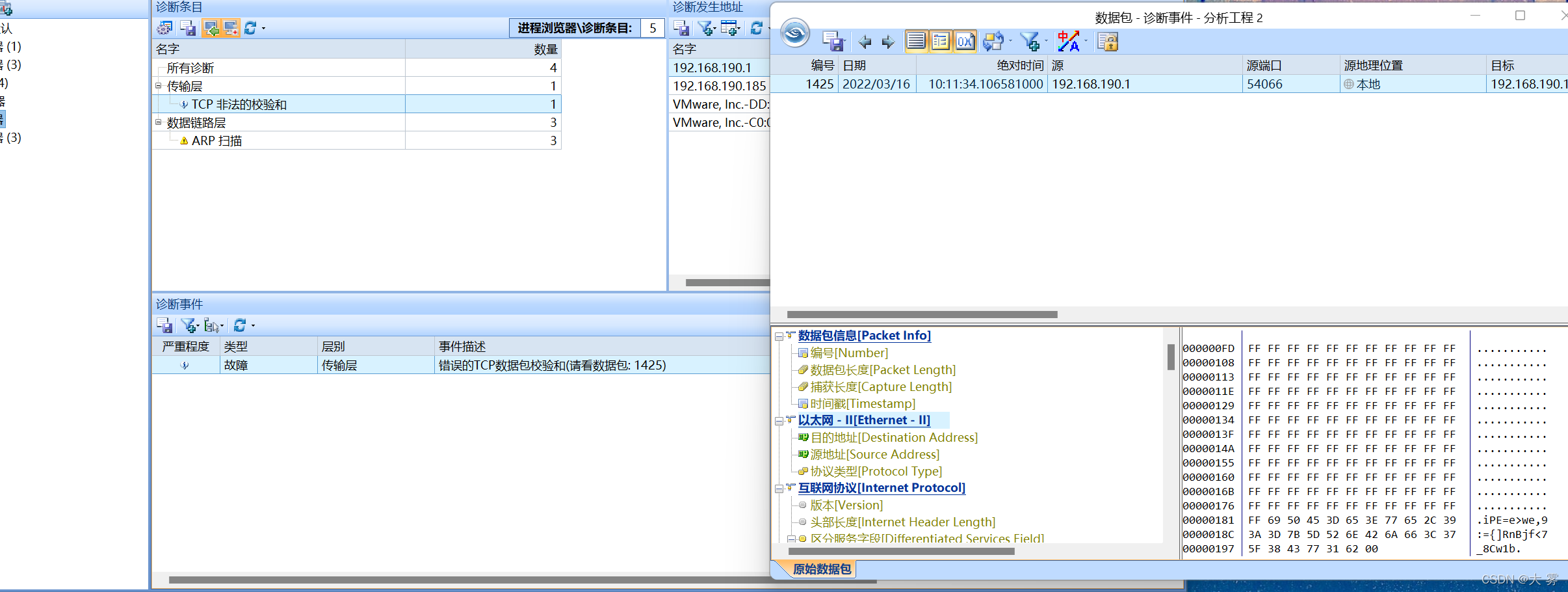This screenshot has height=592, width=1568.
Task: Click locate-in-tree icon in diagnosis events toolbar
Action: click(213, 325)
